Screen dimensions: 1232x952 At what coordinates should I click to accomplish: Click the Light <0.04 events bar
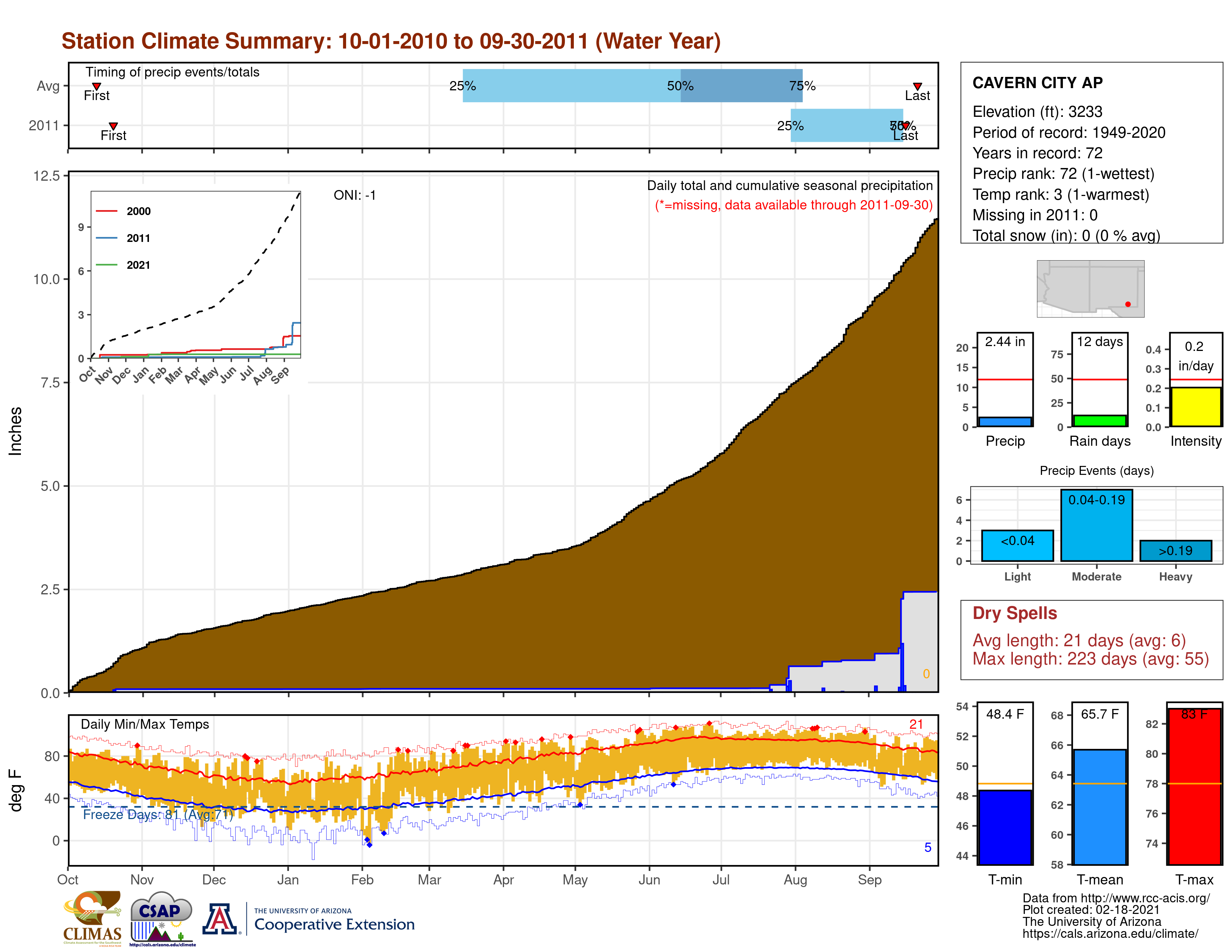pos(1017,545)
